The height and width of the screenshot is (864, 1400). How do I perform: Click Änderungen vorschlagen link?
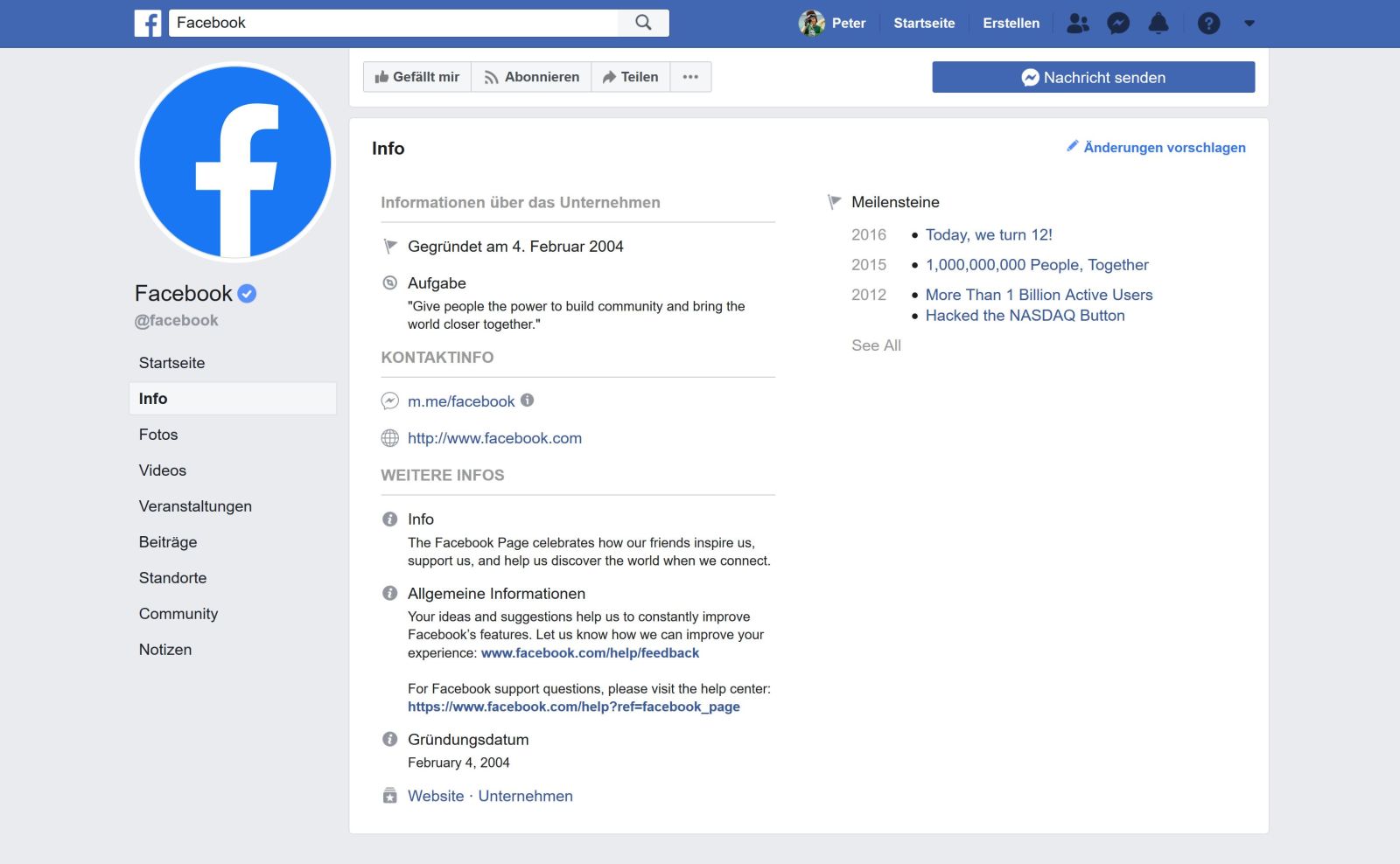pos(1164,147)
